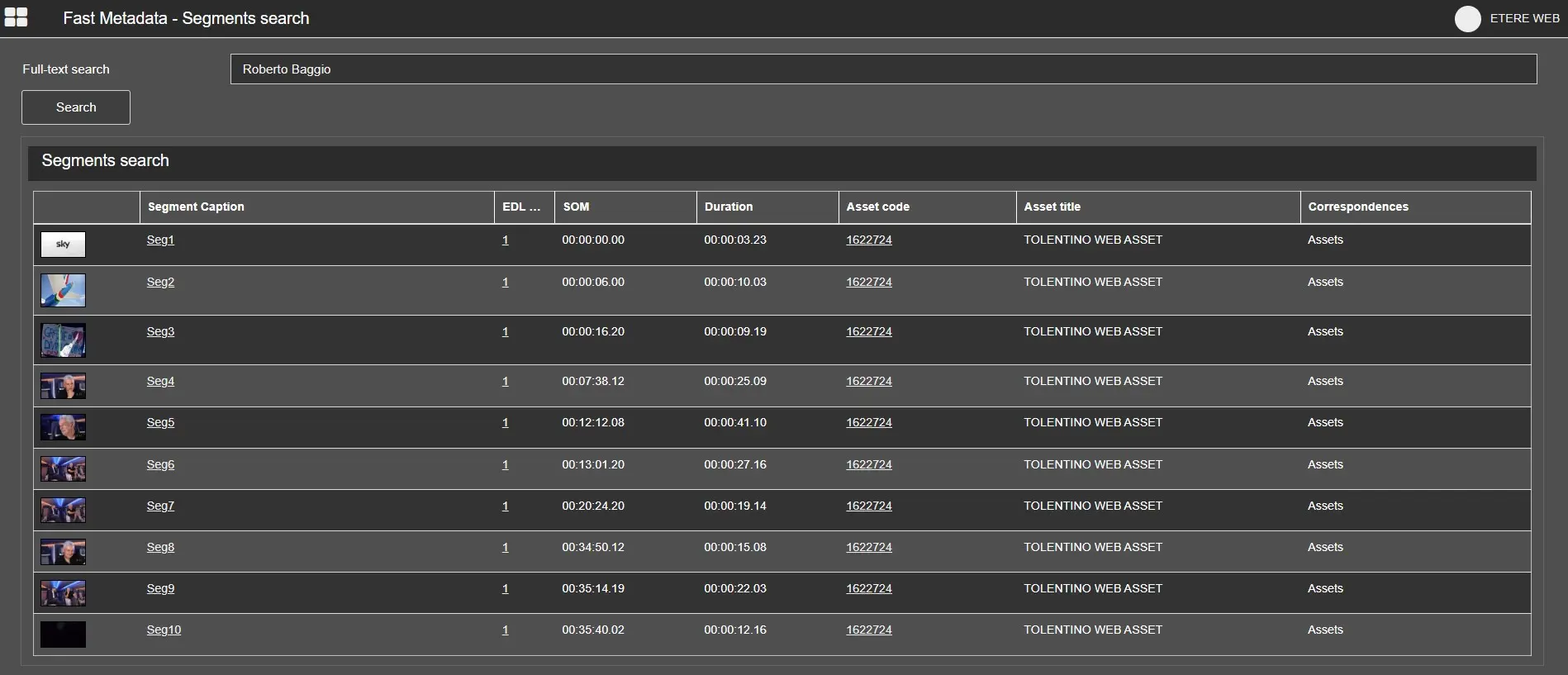Open the Seg10 segment link
The image size is (1568, 675).
164,630
